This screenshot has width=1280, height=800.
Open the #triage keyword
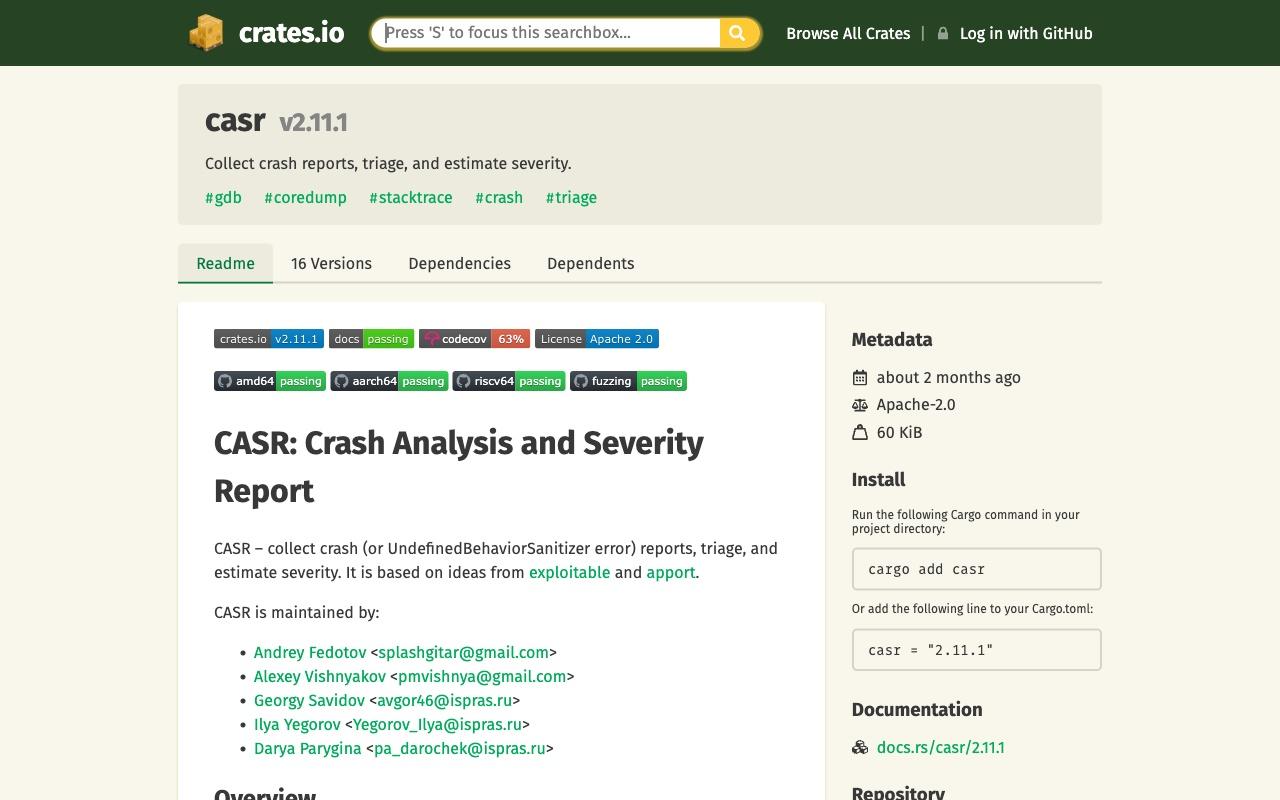coord(571,197)
